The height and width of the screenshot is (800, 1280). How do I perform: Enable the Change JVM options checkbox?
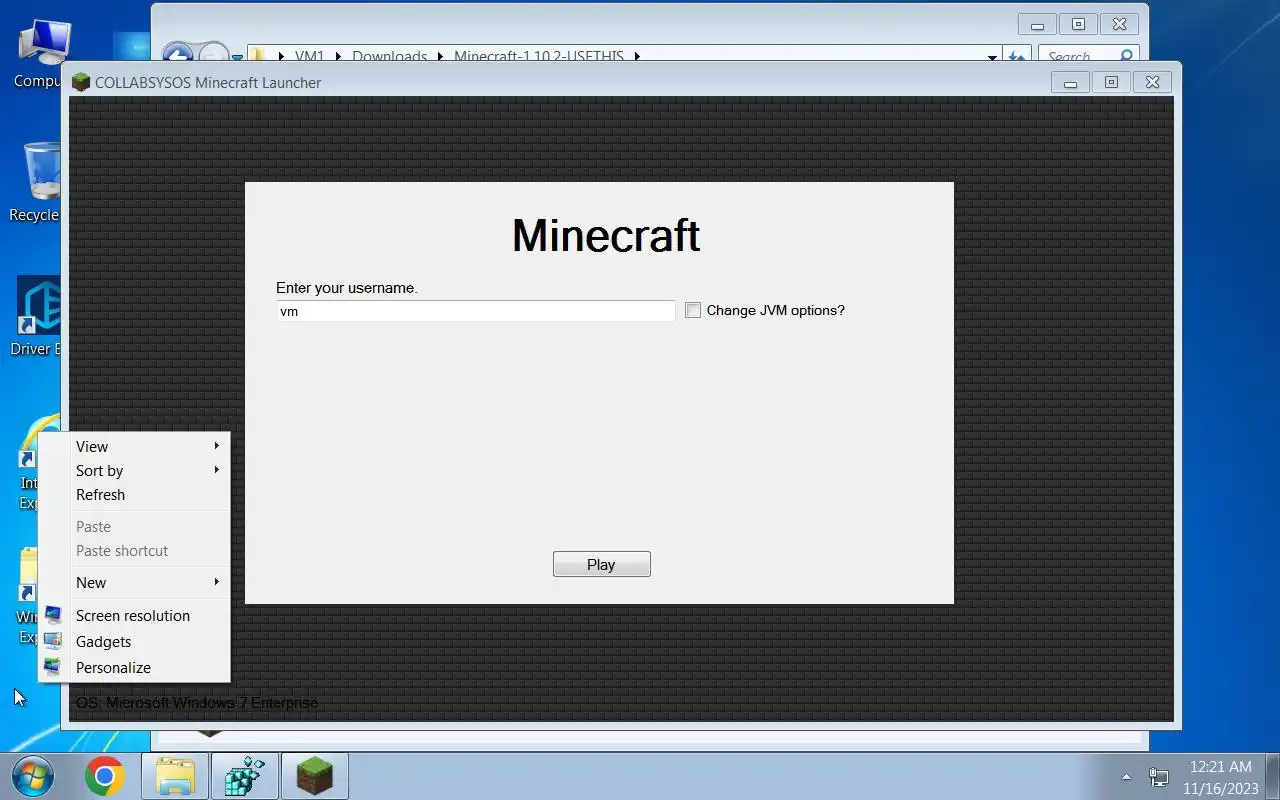click(x=693, y=311)
